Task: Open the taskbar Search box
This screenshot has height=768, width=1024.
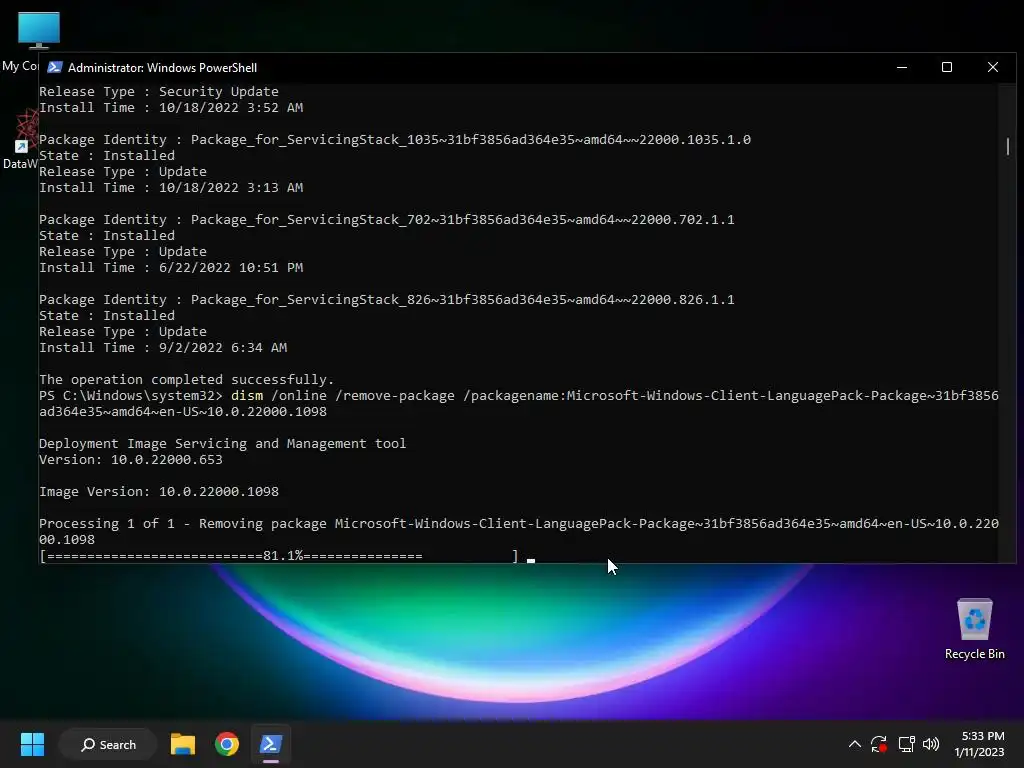Action: coord(108,744)
